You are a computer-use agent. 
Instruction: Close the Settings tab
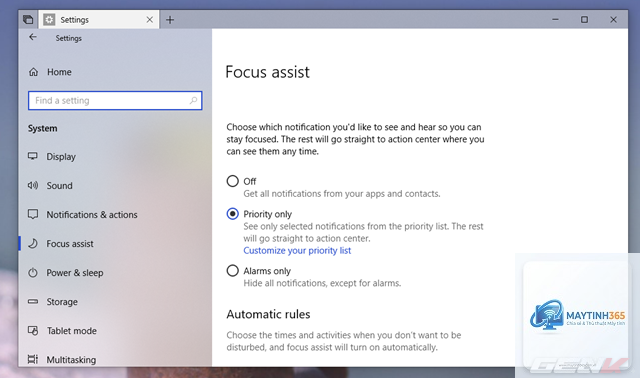(150, 20)
